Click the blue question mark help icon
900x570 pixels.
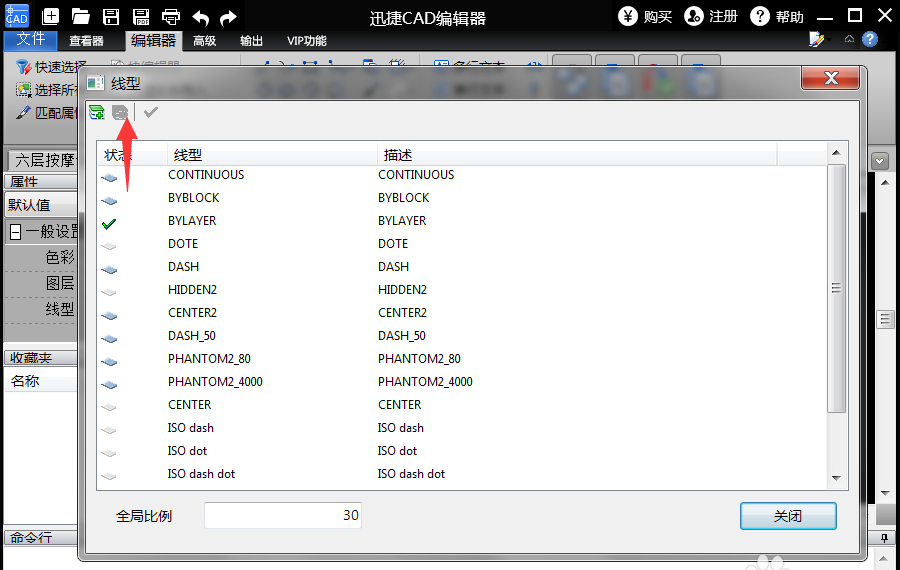(x=870, y=39)
